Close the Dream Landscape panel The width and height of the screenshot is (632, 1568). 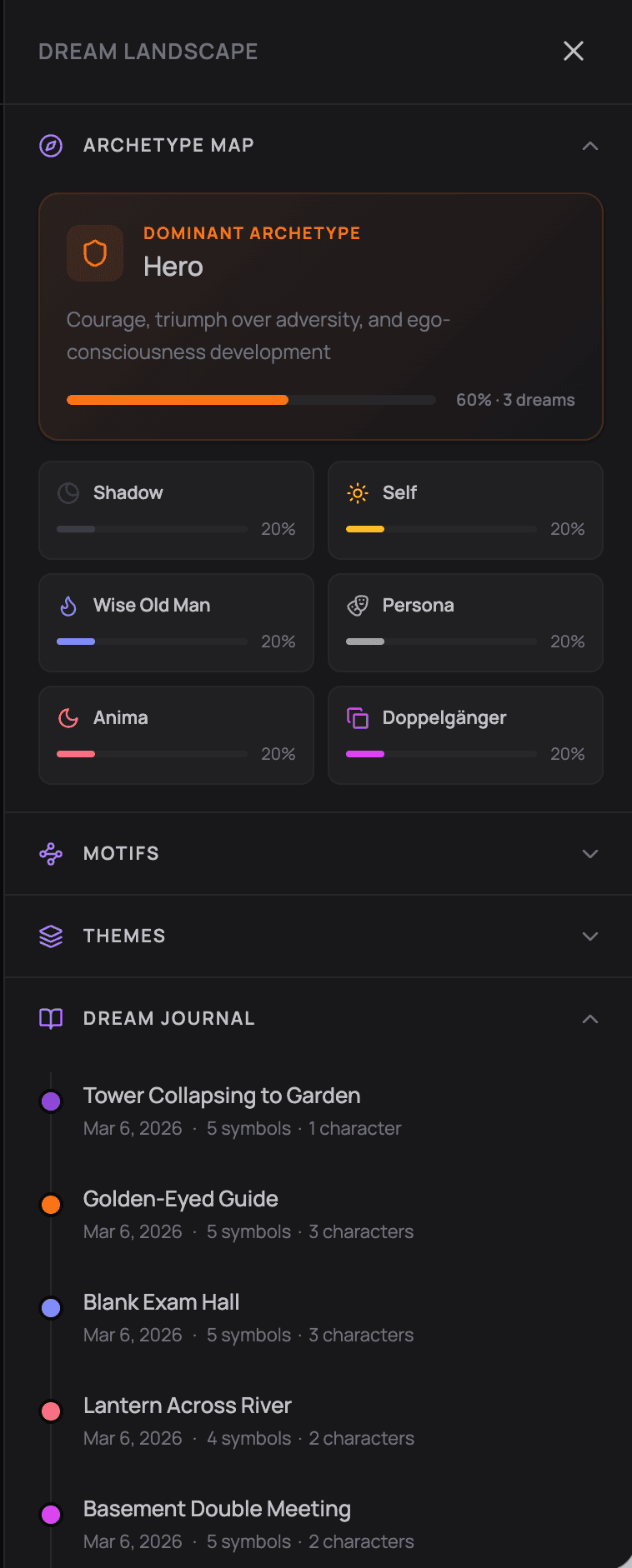(574, 51)
